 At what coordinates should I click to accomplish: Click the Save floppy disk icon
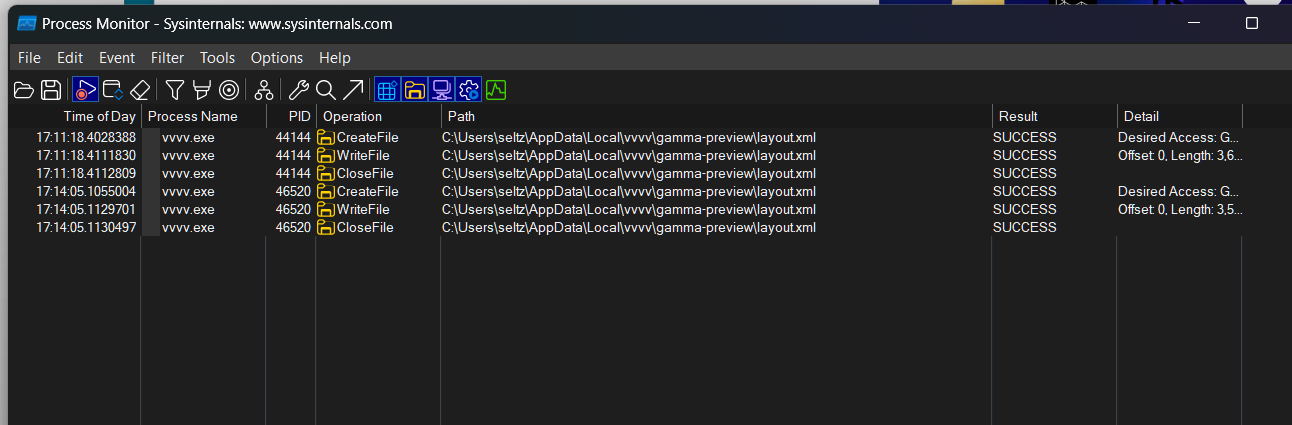click(x=51, y=91)
